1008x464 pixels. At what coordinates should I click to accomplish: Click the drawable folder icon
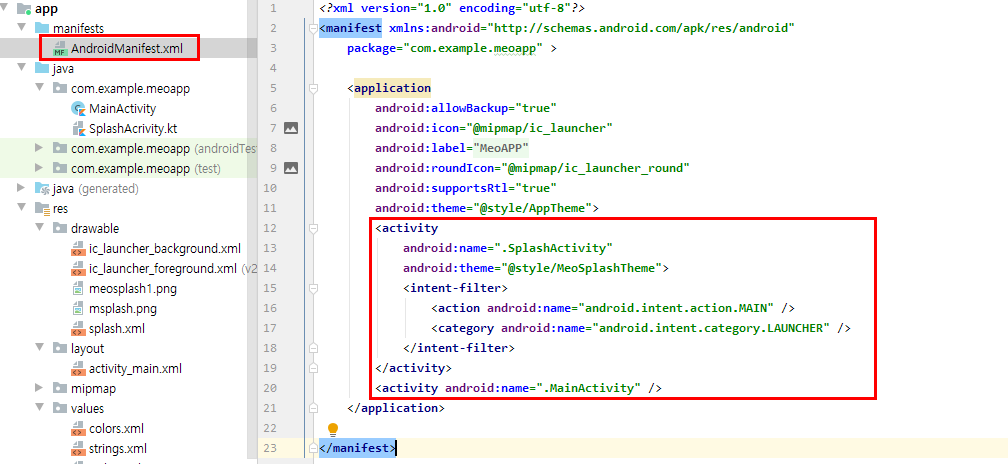60,228
